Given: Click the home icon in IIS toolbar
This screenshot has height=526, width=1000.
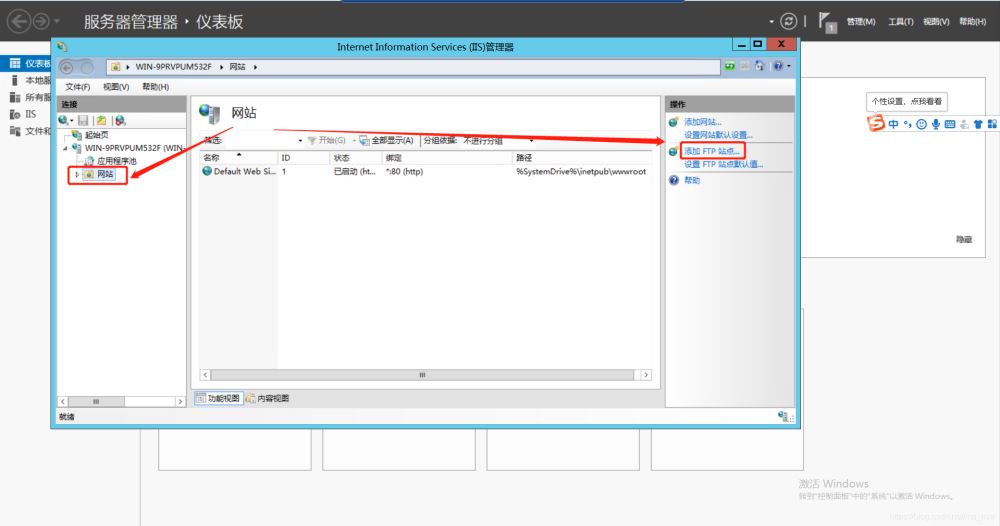Looking at the screenshot, I should (x=759, y=66).
